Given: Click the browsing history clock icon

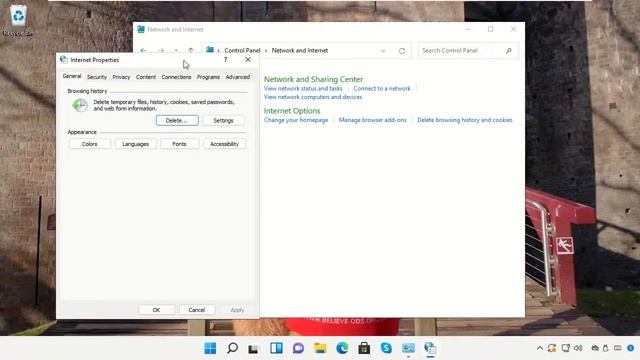Looking at the screenshot, I should point(80,105).
